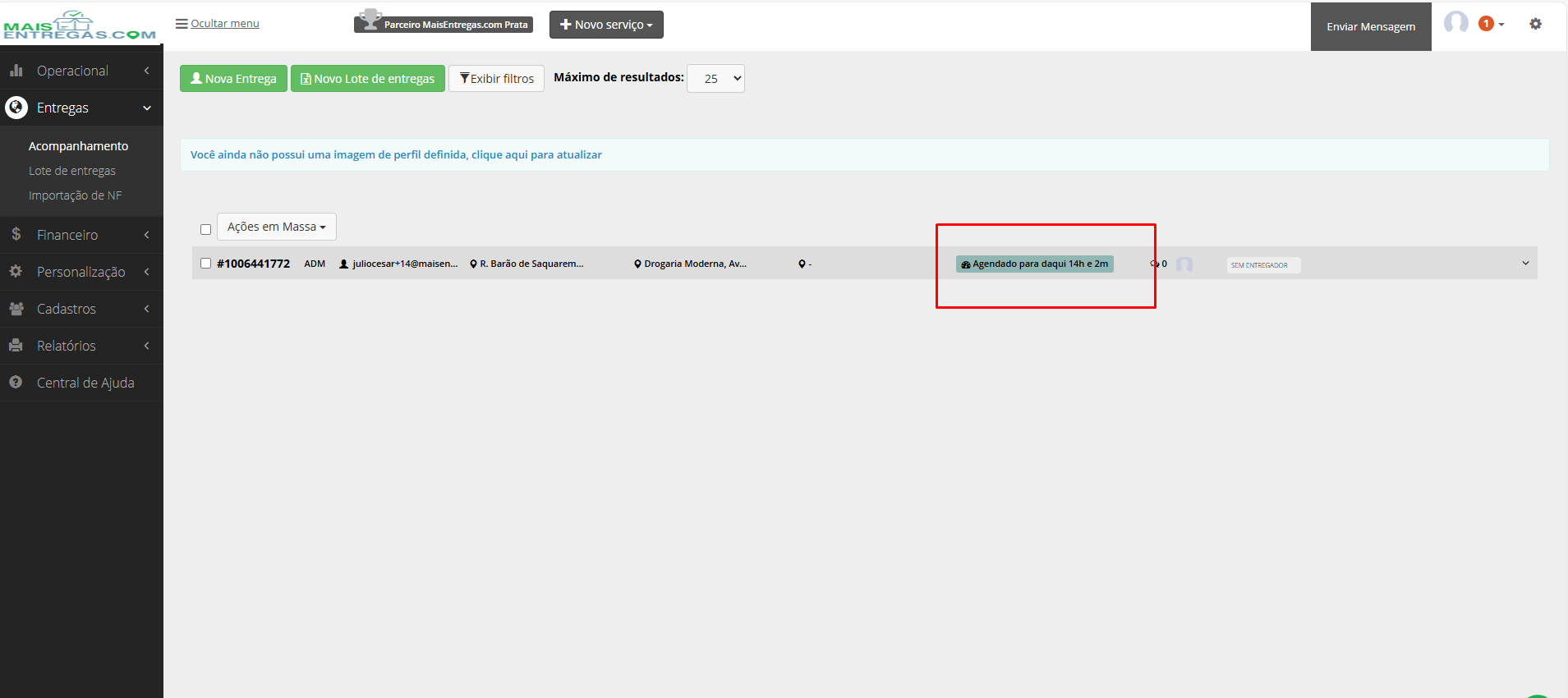Click the Enviar Mensagem button
This screenshot has height=698, width=1568.
pos(1371,26)
